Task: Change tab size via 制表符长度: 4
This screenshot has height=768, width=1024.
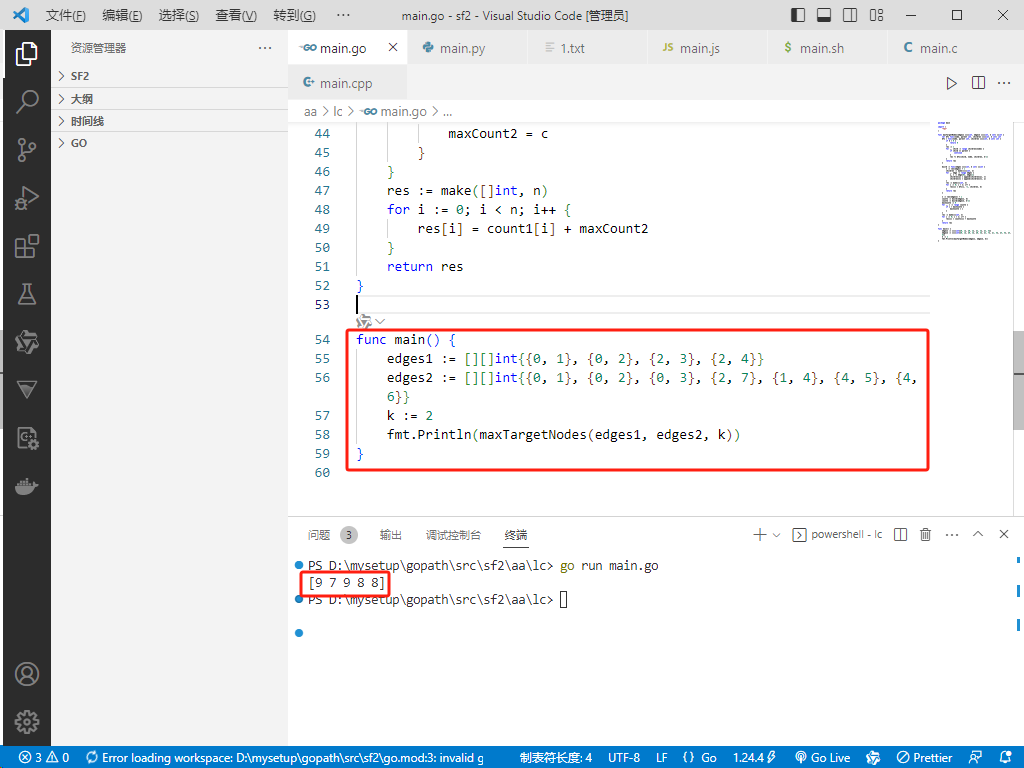Action: 556,758
